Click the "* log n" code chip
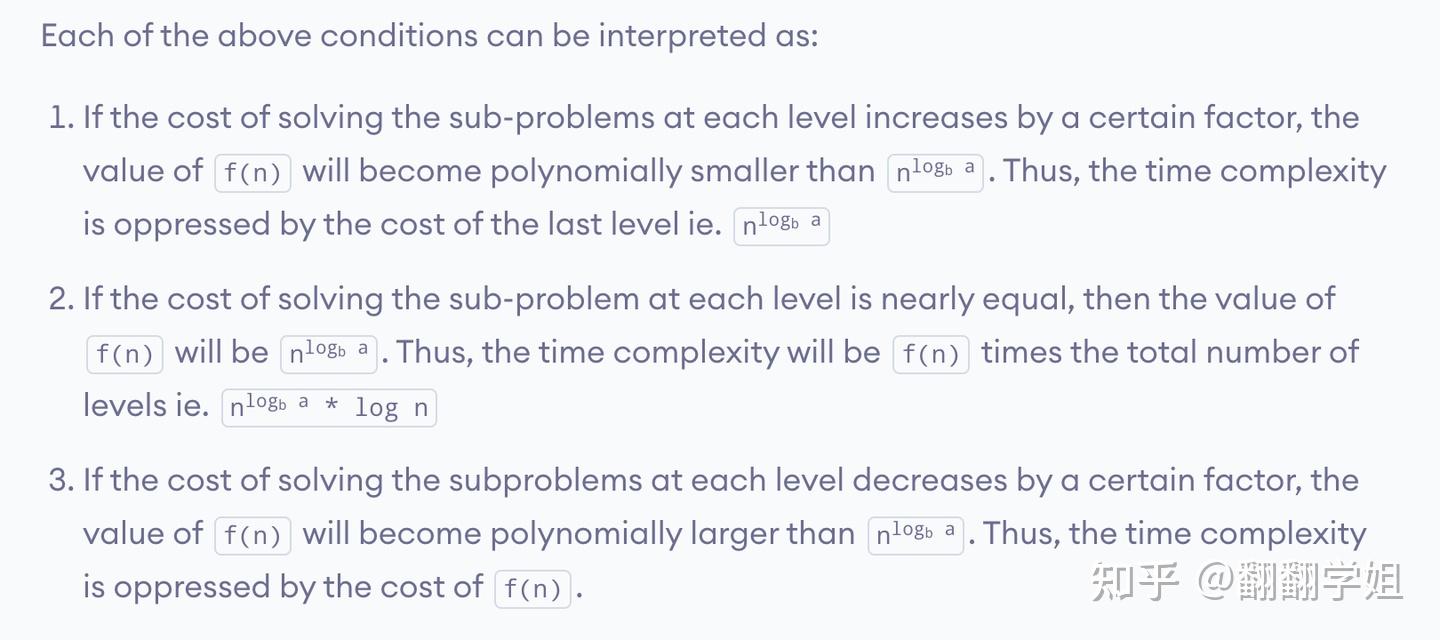Image resolution: width=1440 pixels, height=640 pixels. click(329, 408)
